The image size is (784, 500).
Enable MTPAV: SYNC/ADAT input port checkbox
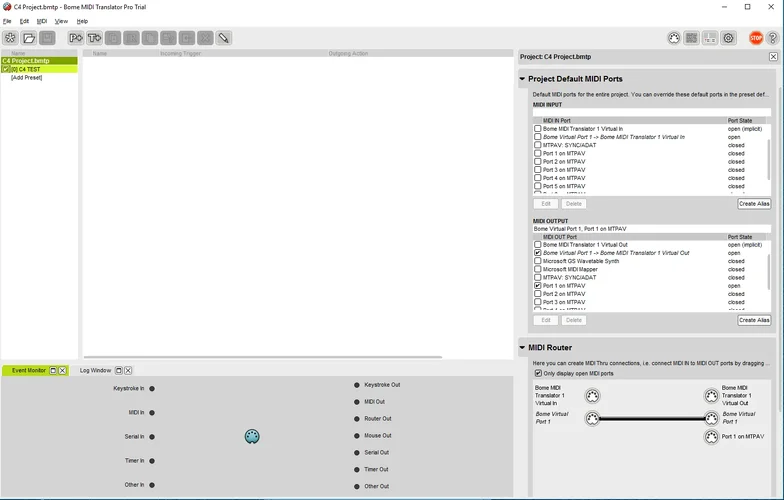point(538,145)
